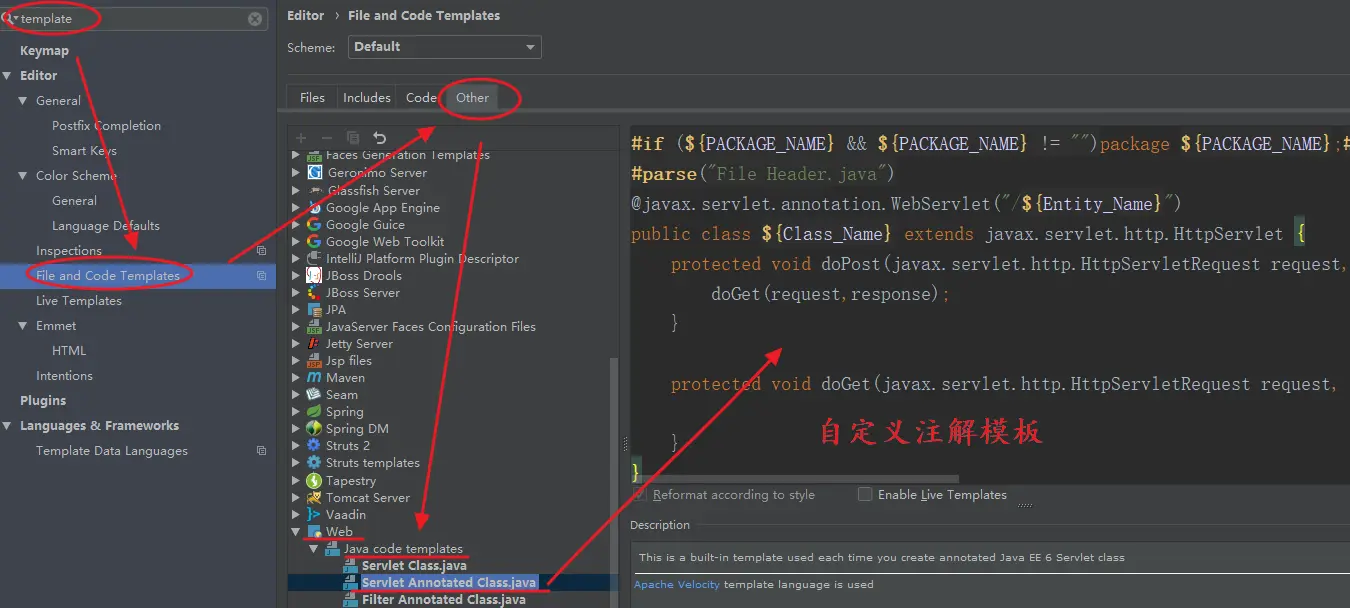Enable Live Templates checkbox

click(x=865, y=494)
